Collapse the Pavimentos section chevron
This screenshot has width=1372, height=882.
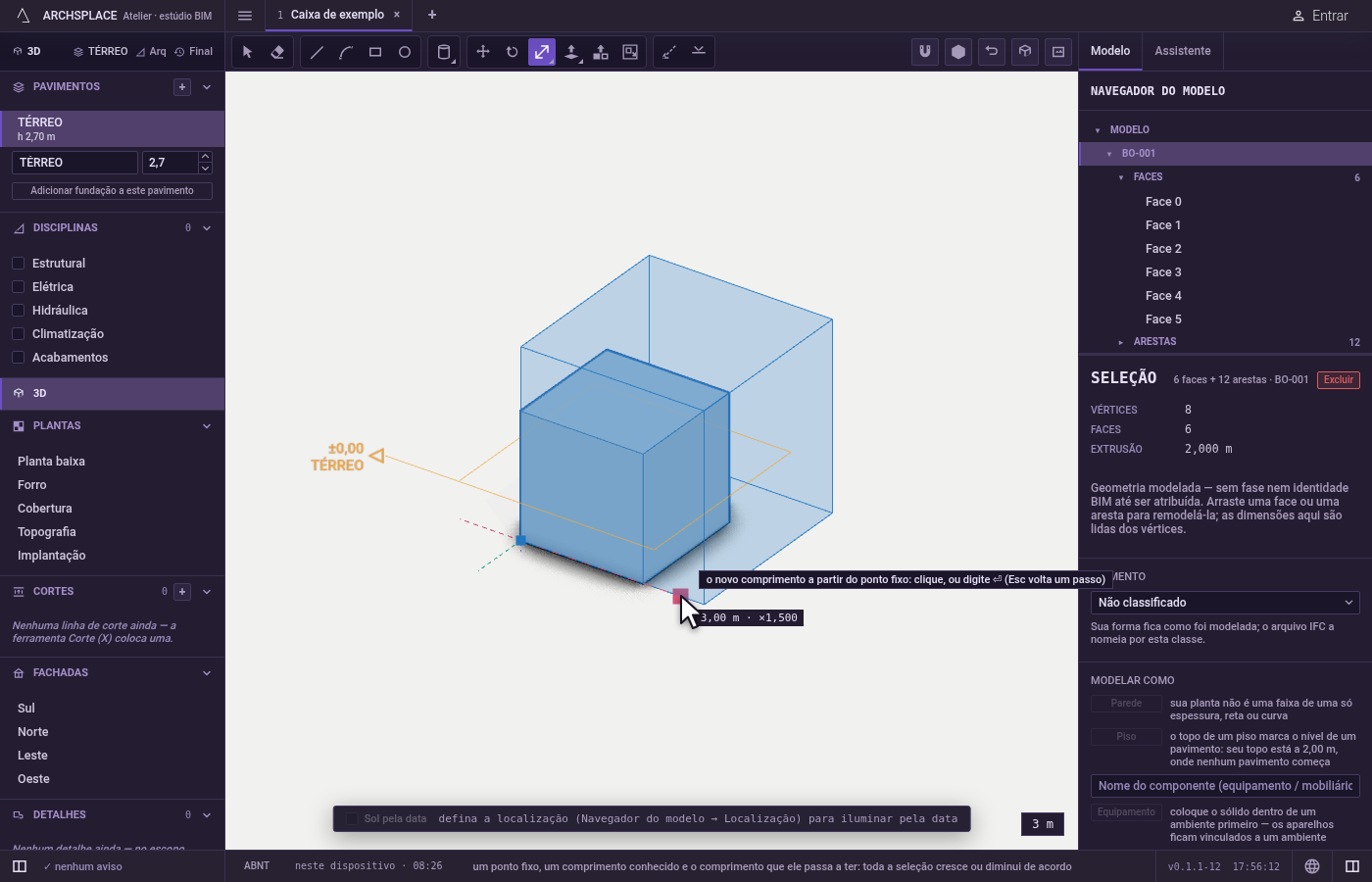point(207,87)
